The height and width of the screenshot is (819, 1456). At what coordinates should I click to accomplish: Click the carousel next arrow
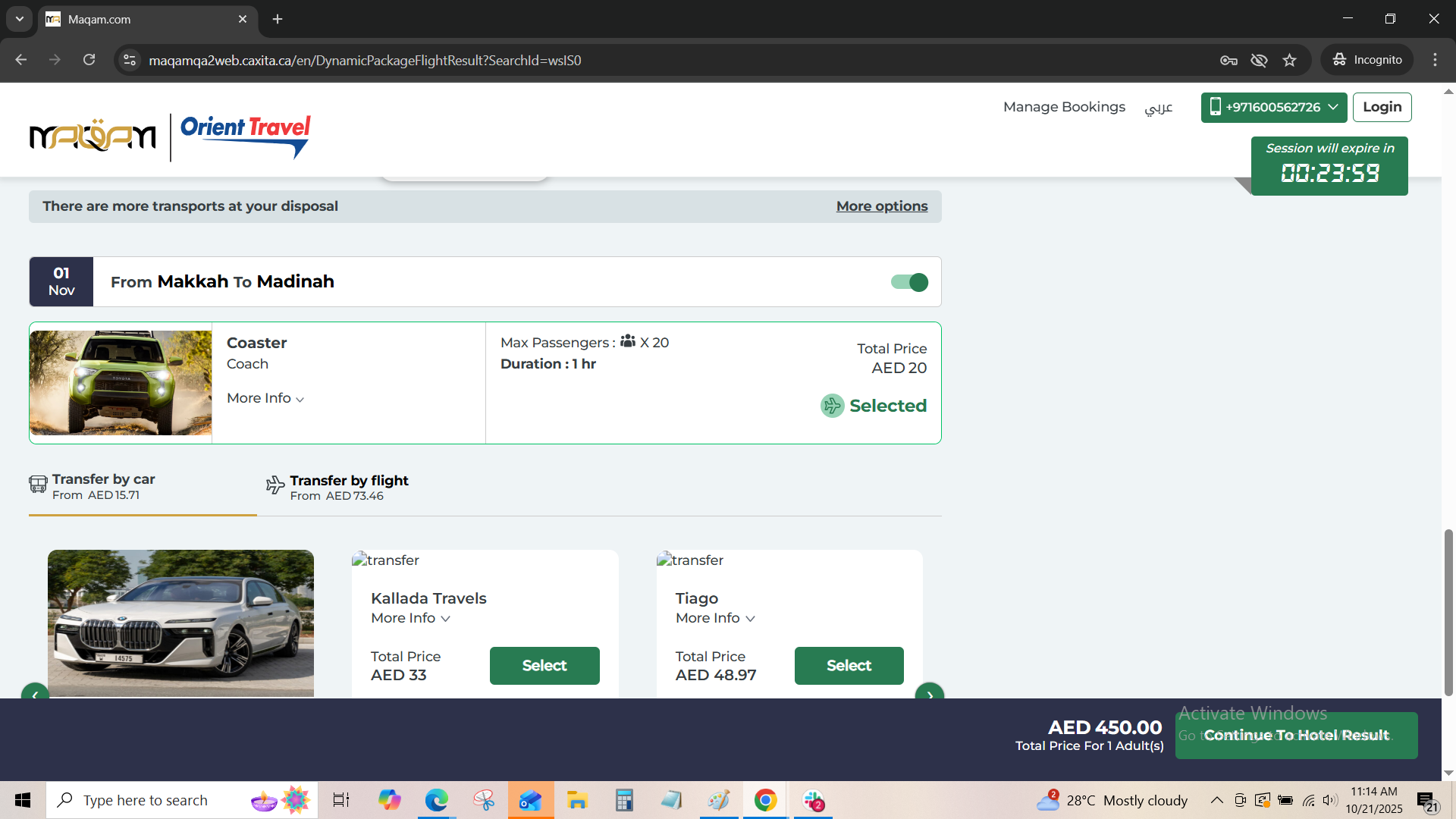pos(929,693)
